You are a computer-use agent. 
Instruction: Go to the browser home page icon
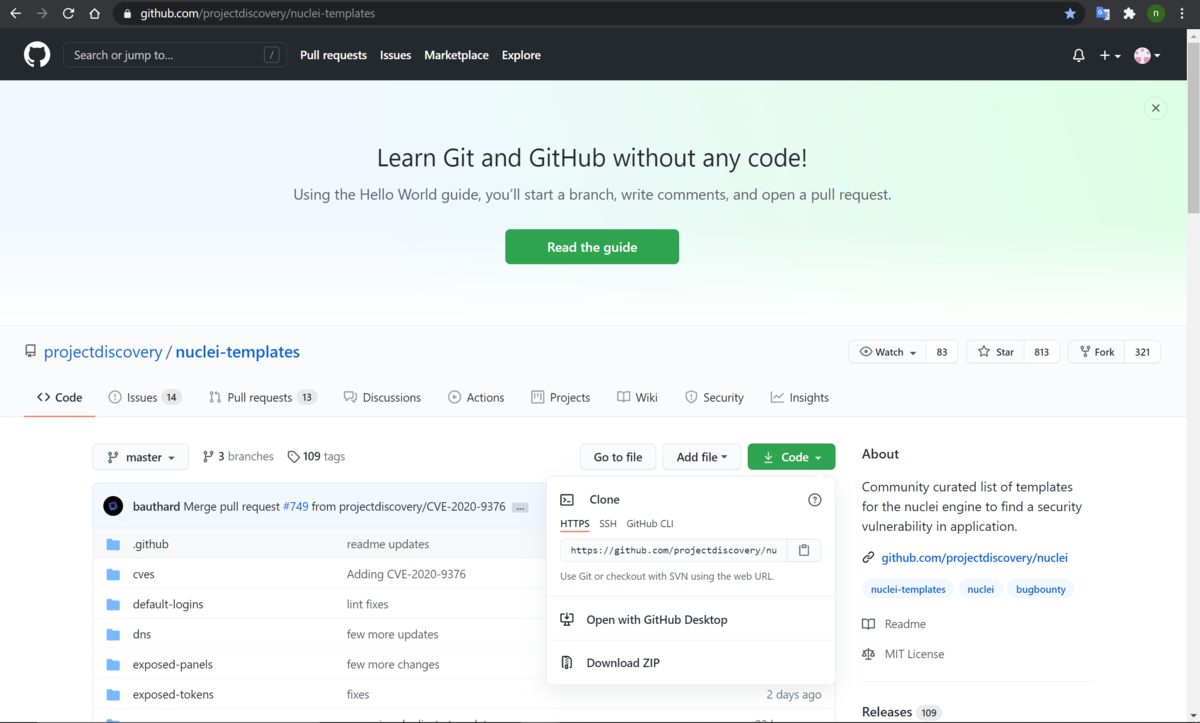[x=94, y=13]
